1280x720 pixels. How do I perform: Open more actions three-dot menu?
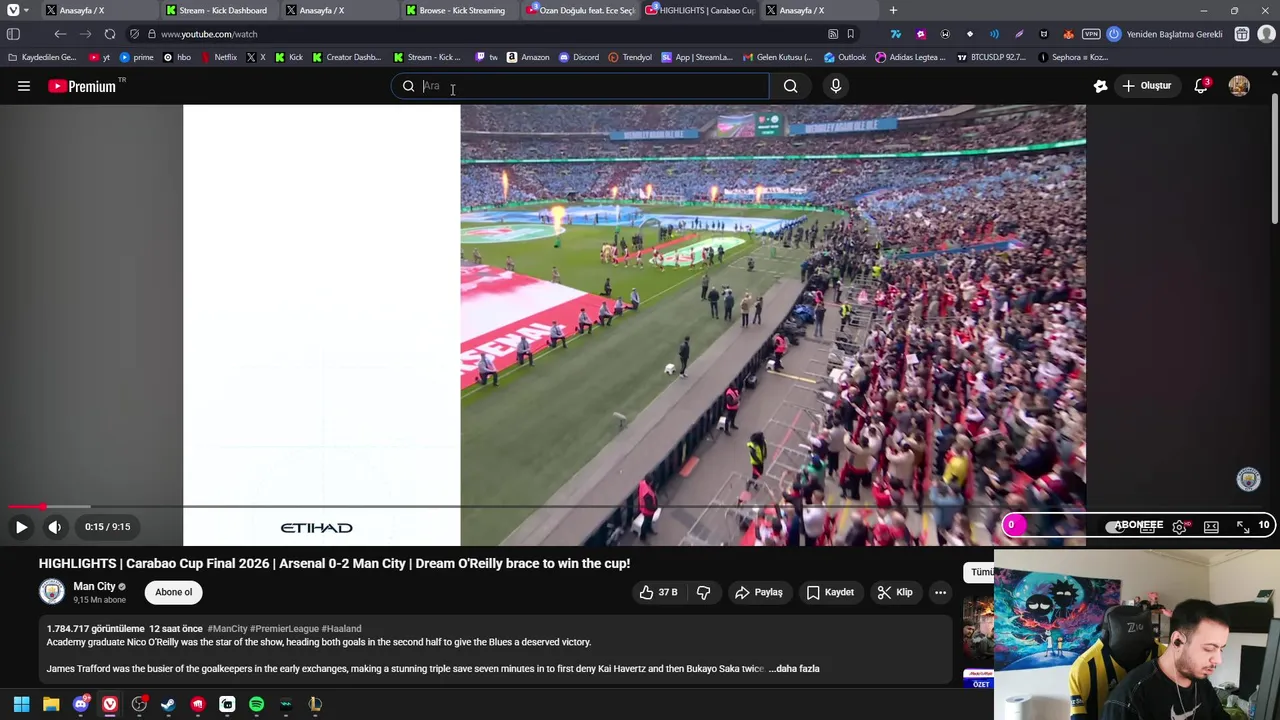(940, 592)
